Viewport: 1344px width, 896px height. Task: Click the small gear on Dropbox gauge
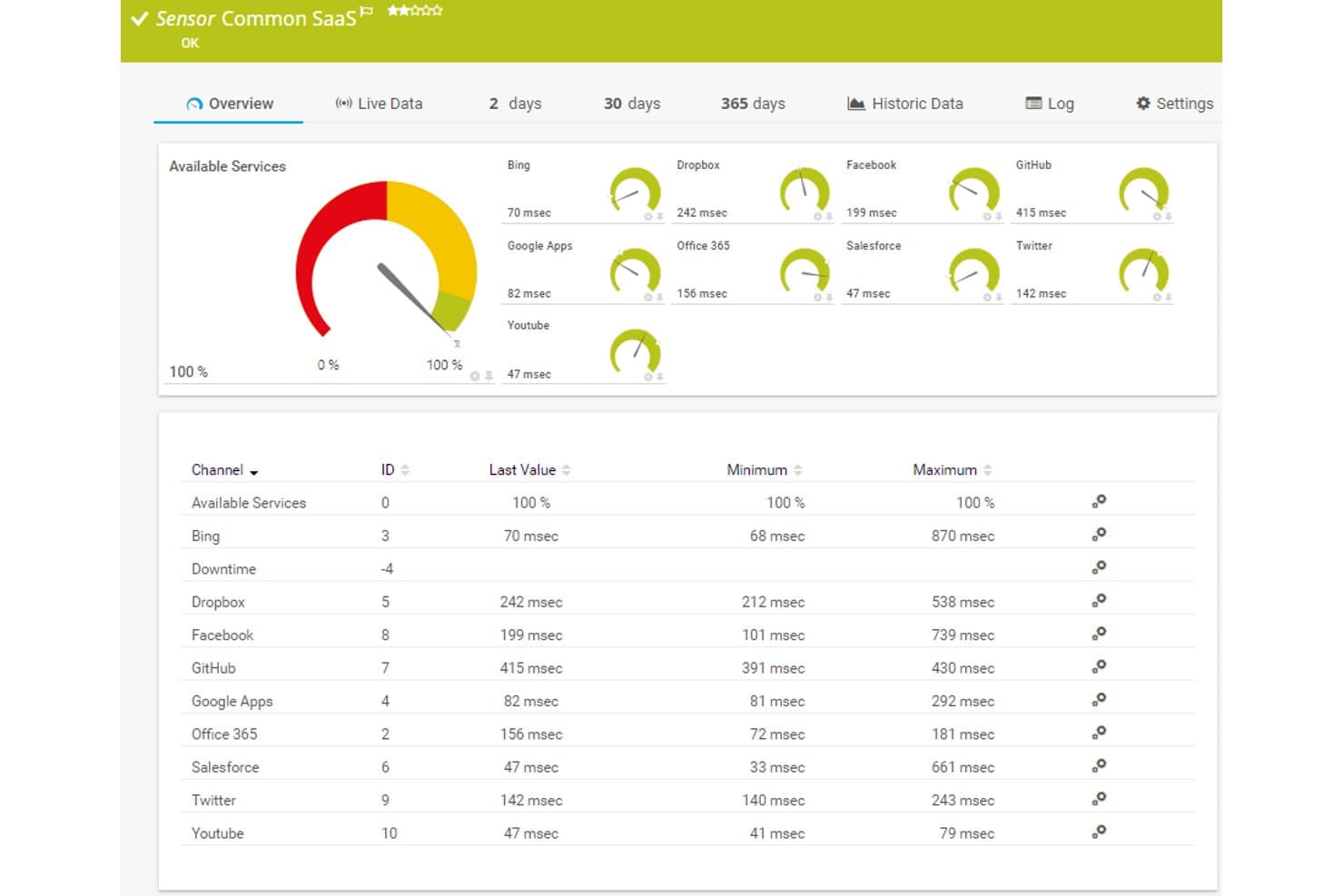(x=817, y=217)
